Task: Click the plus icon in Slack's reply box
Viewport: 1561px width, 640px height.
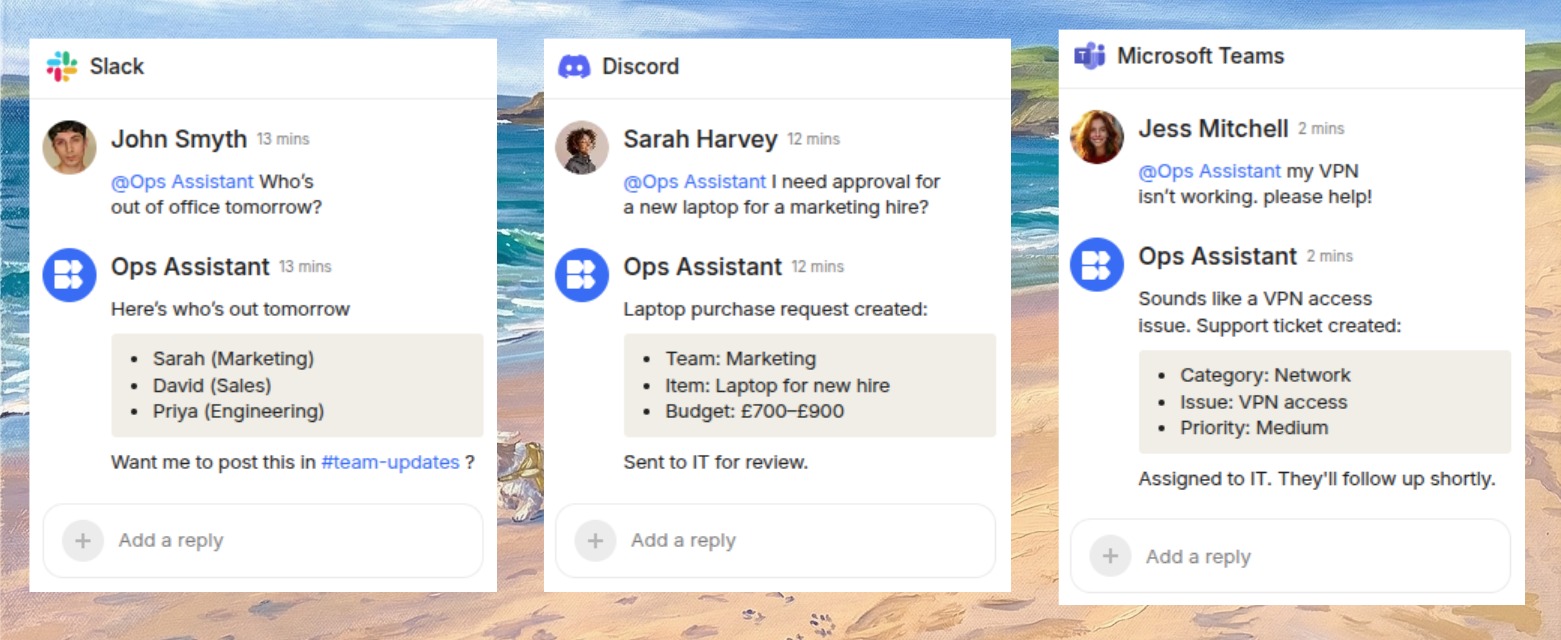Action: [x=83, y=540]
